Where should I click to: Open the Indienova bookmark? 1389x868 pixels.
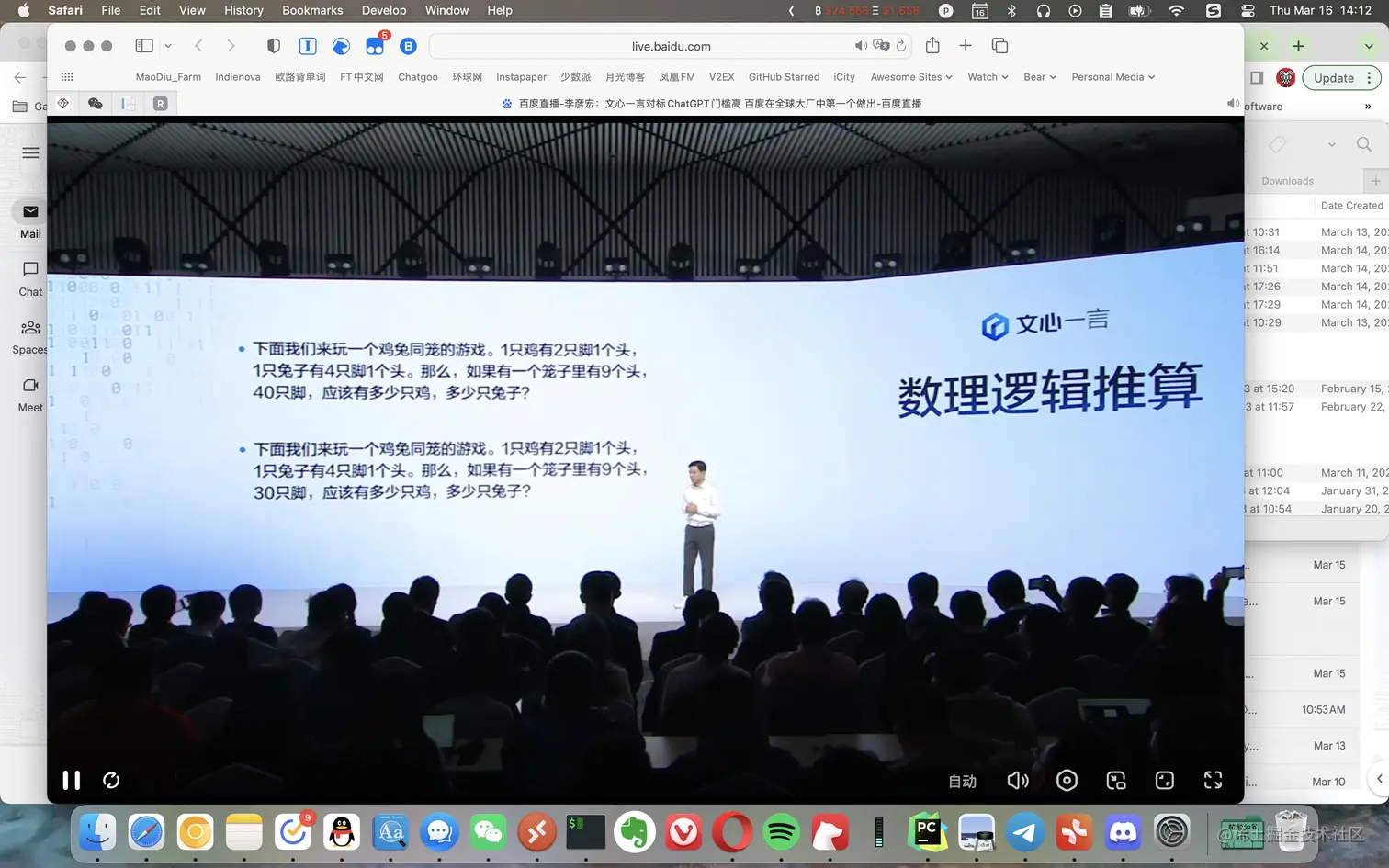coord(238,77)
